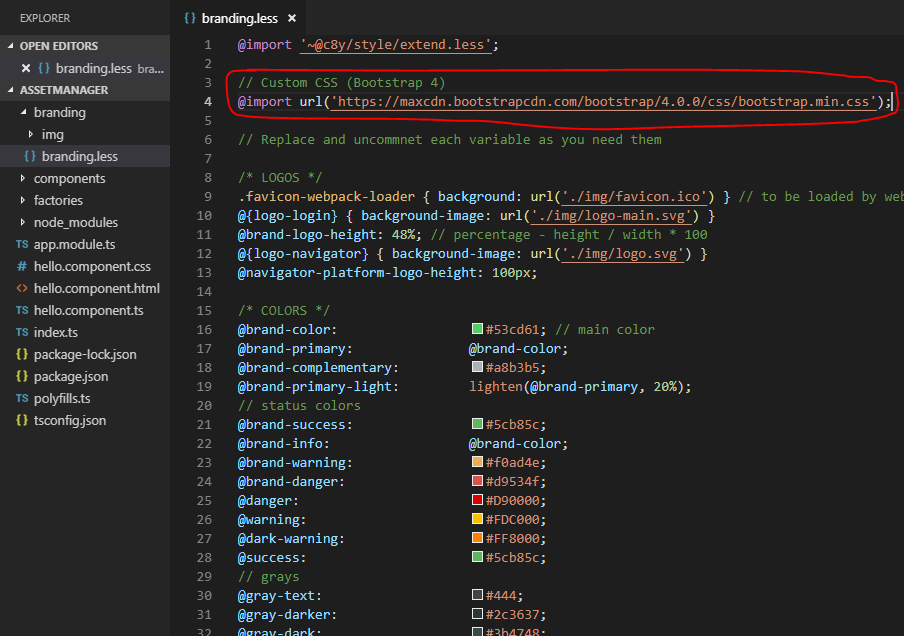
Task: Open index.ts from the explorer
Action: click(x=55, y=333)
